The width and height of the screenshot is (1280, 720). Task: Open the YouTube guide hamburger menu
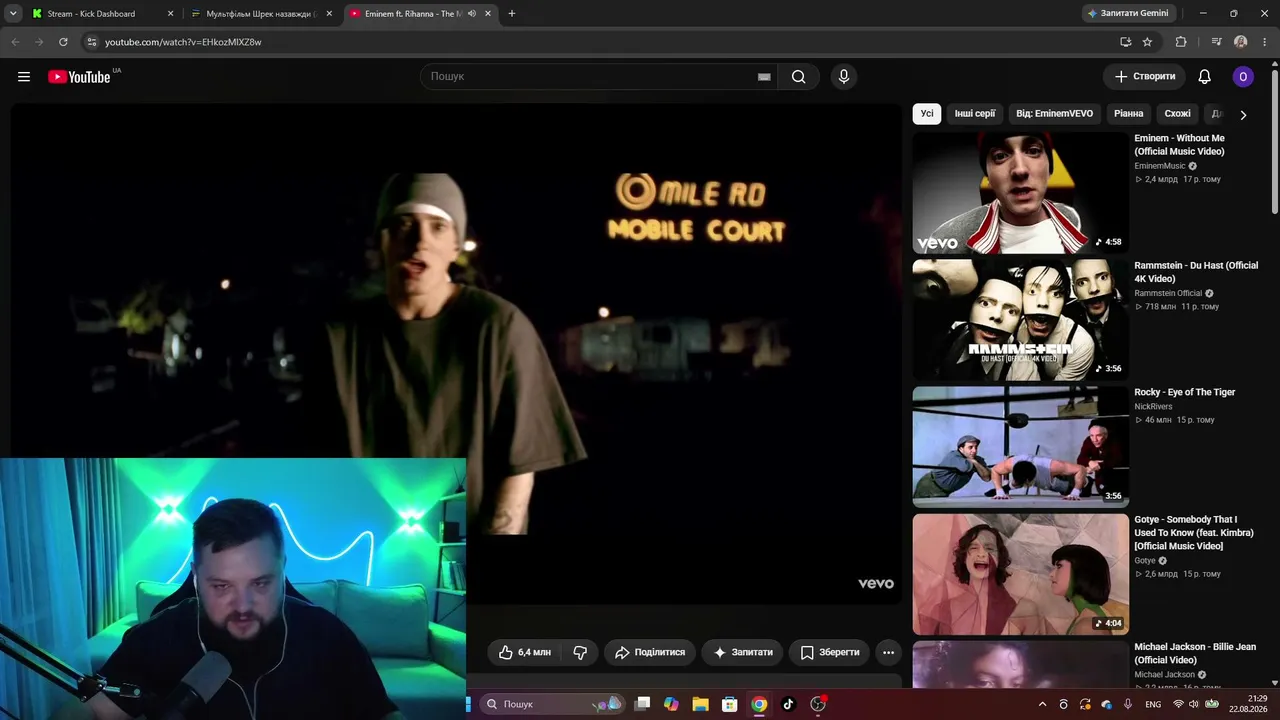(x=24, y=77)
